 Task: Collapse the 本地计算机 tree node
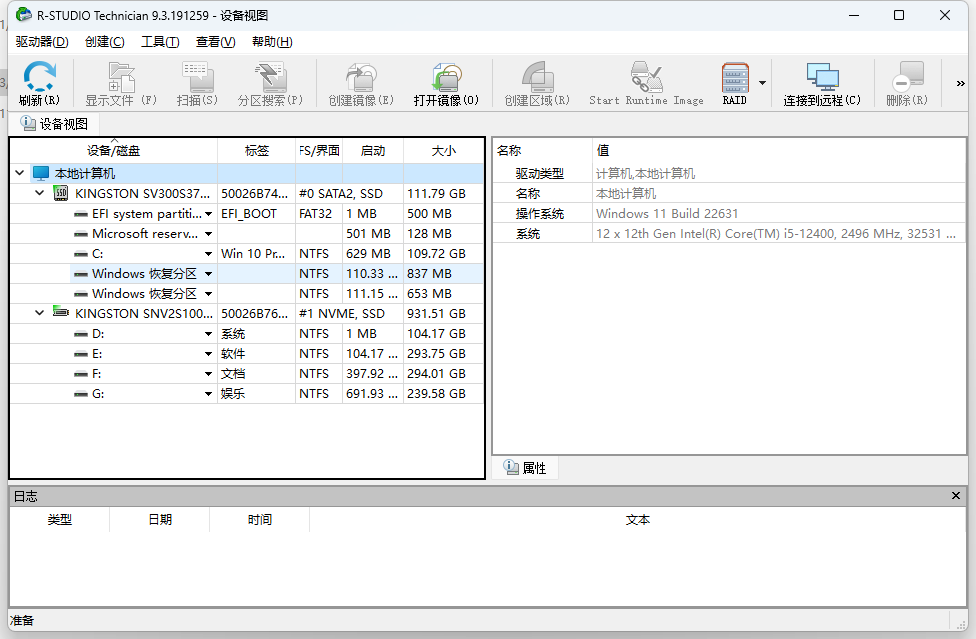(20, 173)
